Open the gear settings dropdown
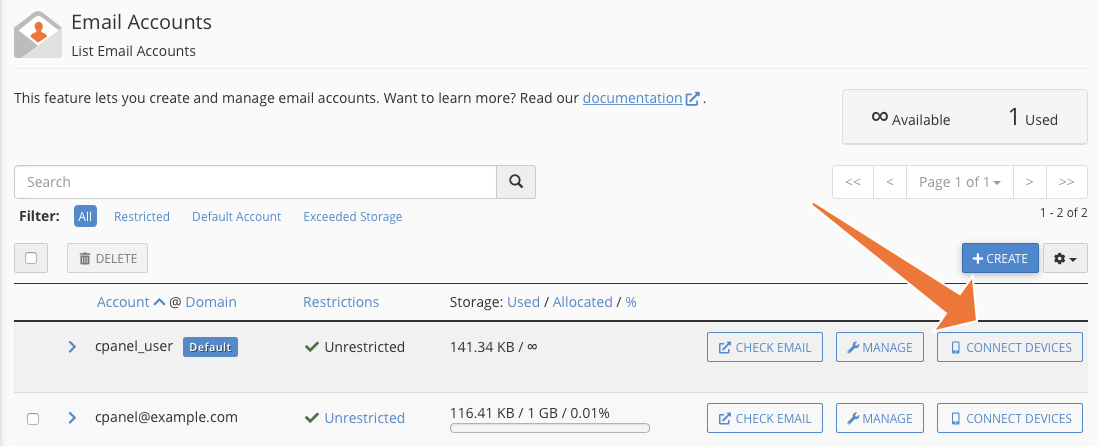1099x446 pixels. coord(1065,259)
